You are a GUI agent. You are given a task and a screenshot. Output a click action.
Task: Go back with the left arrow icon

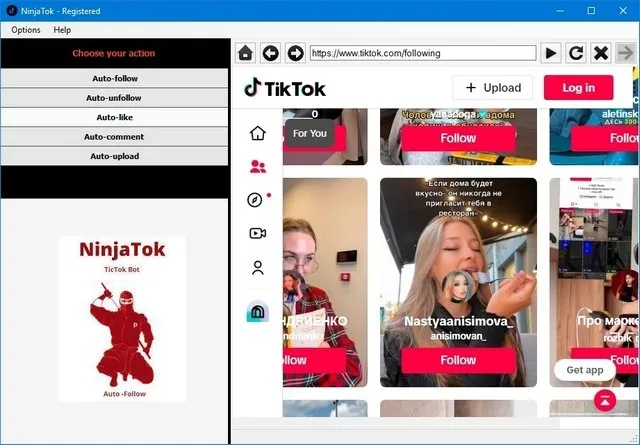point(270,53)
